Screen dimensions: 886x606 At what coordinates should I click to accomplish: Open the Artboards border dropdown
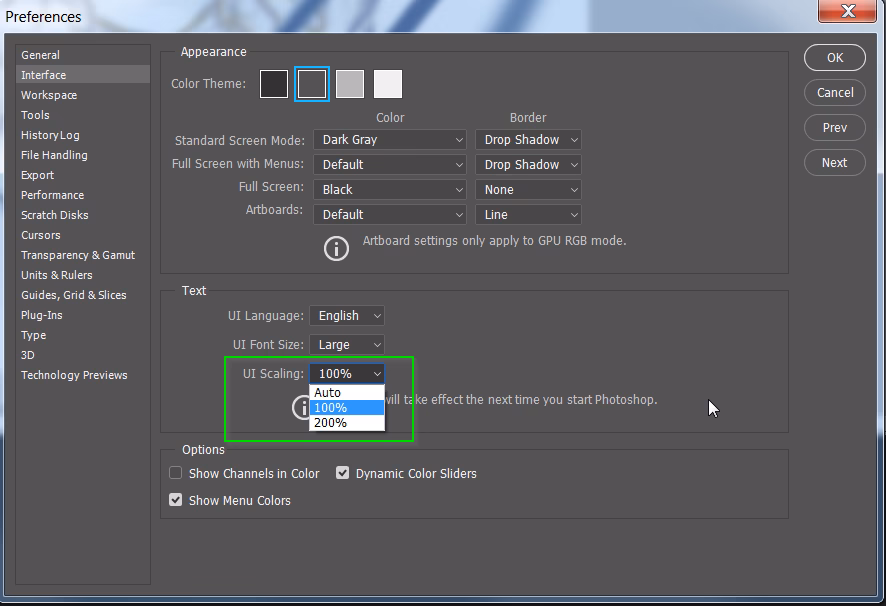pos(528,214)
